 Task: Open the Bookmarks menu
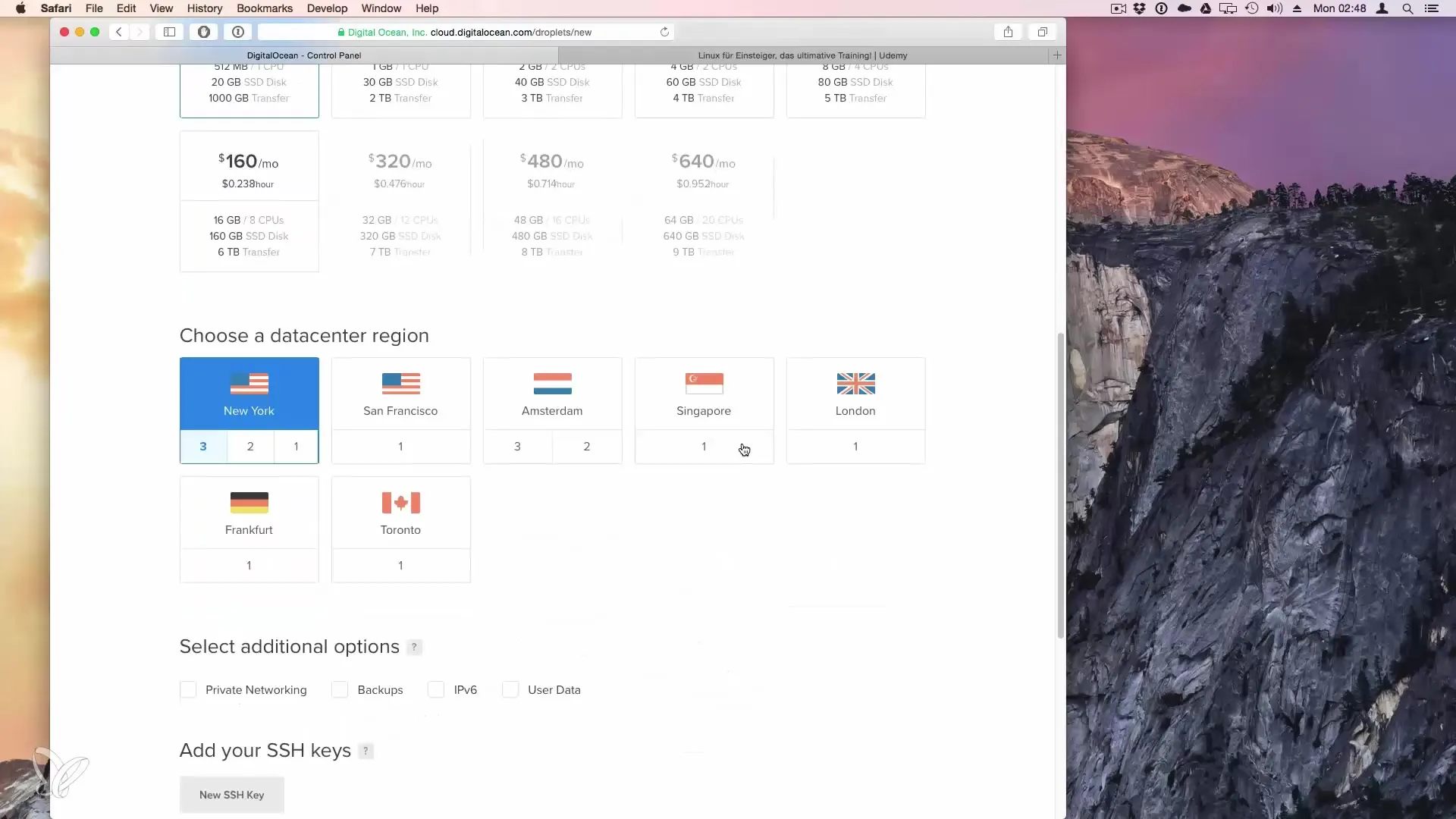pyautogui.click(x=265, y=8)
